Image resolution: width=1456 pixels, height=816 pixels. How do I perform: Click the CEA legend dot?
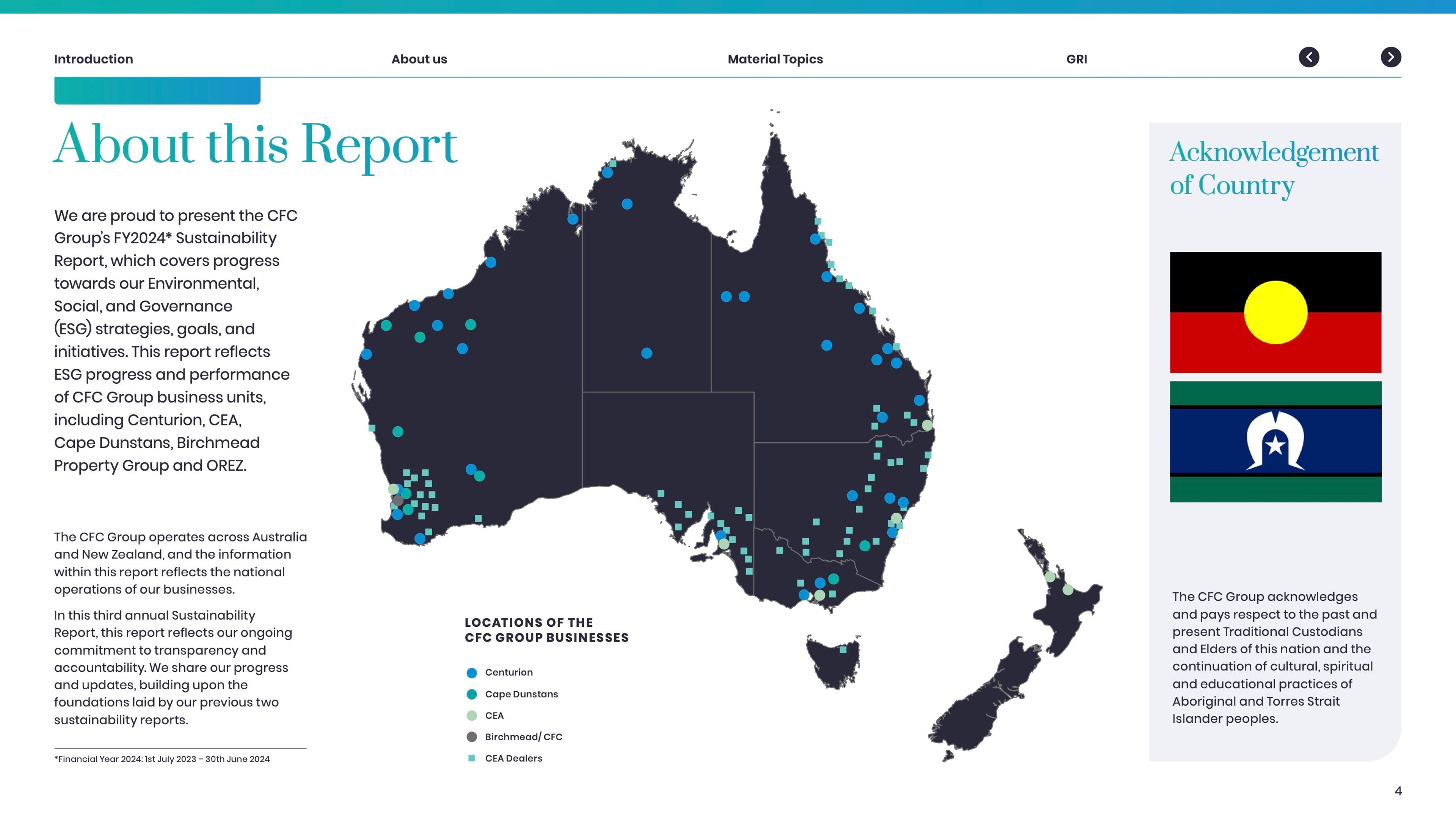tap(471, 716)
